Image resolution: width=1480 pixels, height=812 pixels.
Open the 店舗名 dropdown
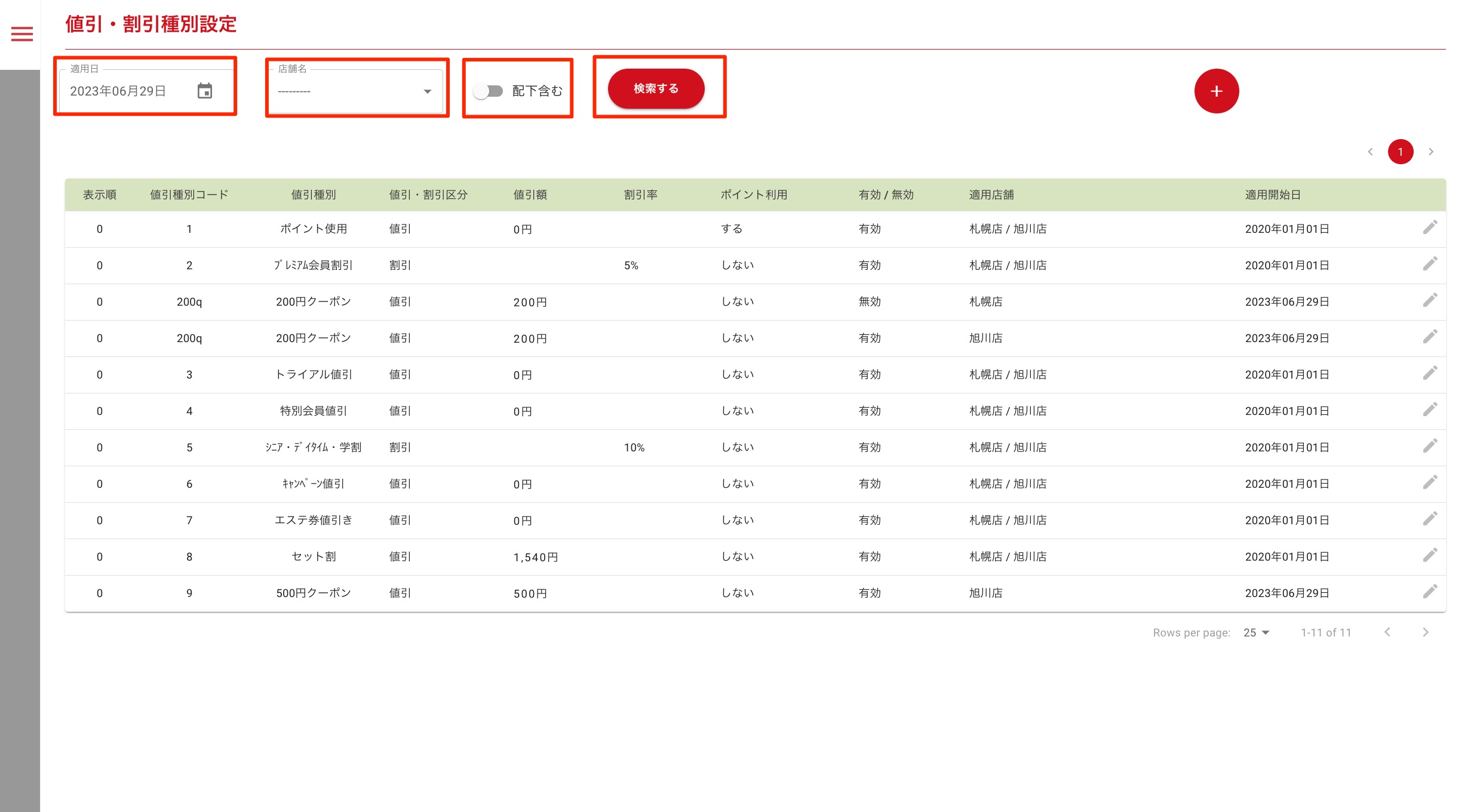(355, 91)
